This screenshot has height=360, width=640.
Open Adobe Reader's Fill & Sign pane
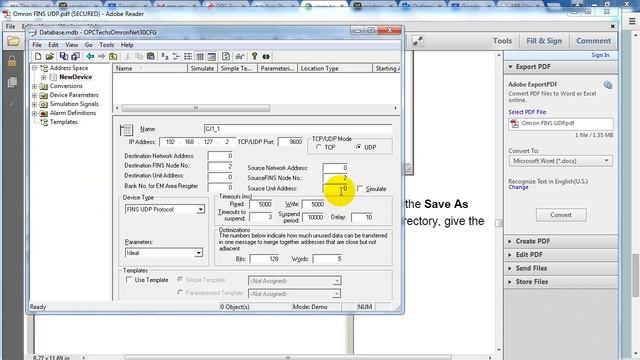544,41
